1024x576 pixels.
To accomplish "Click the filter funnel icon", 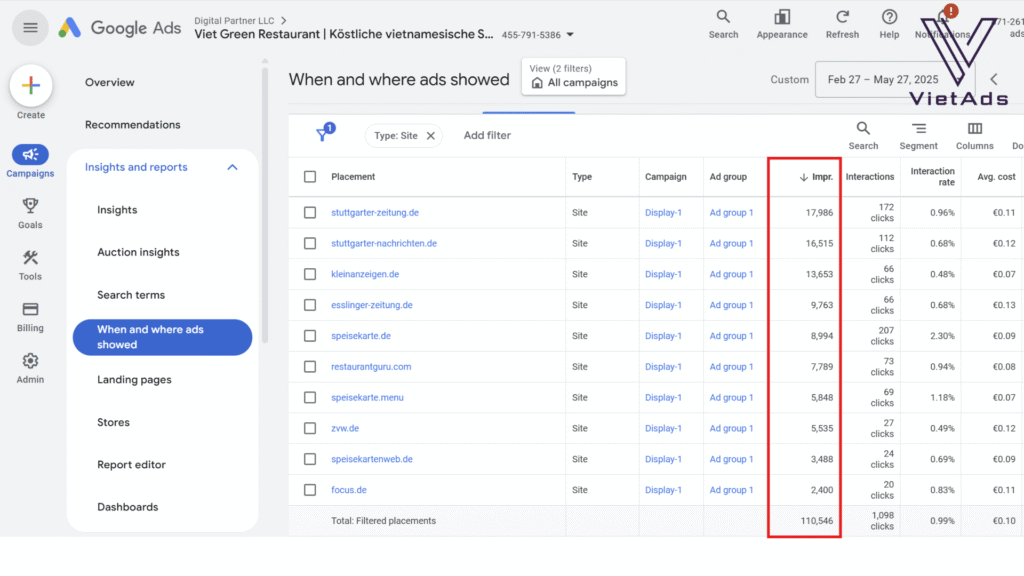I will [324, 133].
